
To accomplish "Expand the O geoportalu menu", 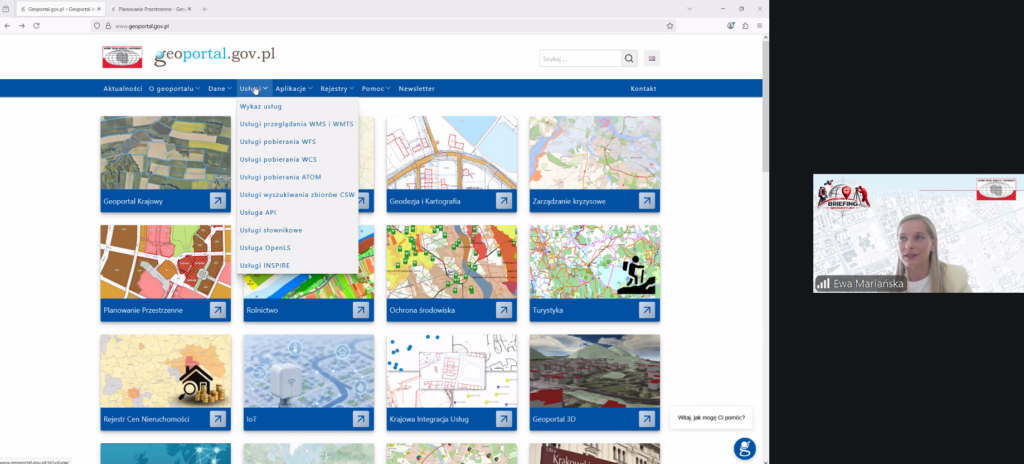I will tap(174, 88).
